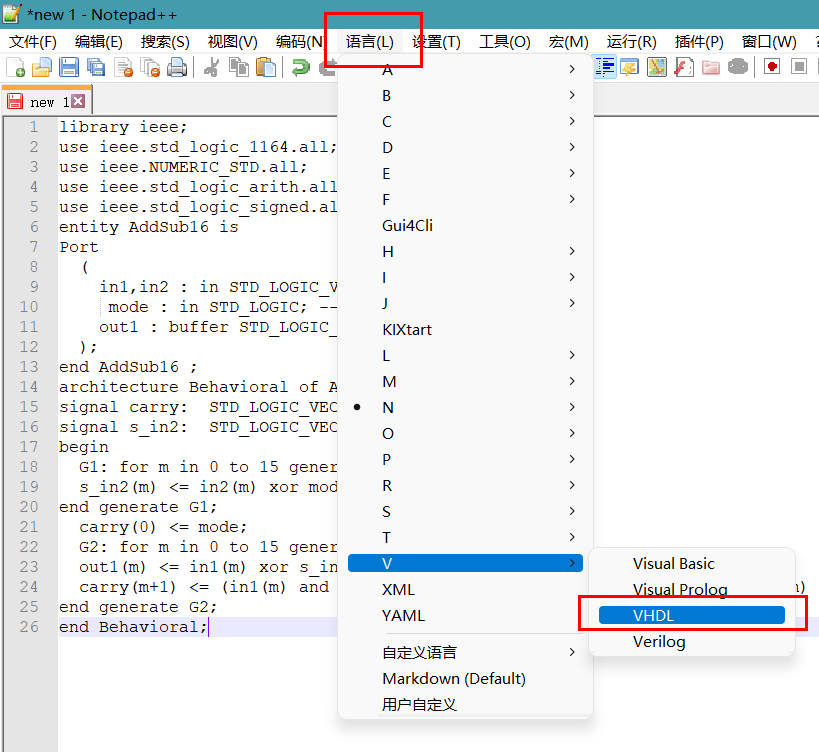Select XML from the language menu
Screen dimensions: 819x752
pyautogui.click(x=465, y=590)
